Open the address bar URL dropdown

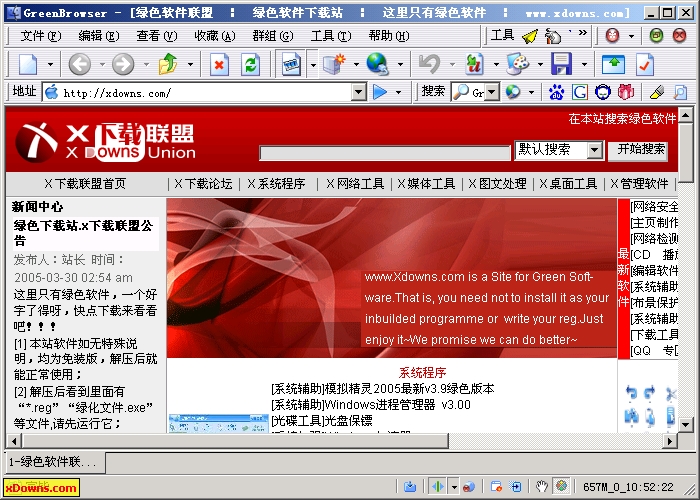coord(358,92)
